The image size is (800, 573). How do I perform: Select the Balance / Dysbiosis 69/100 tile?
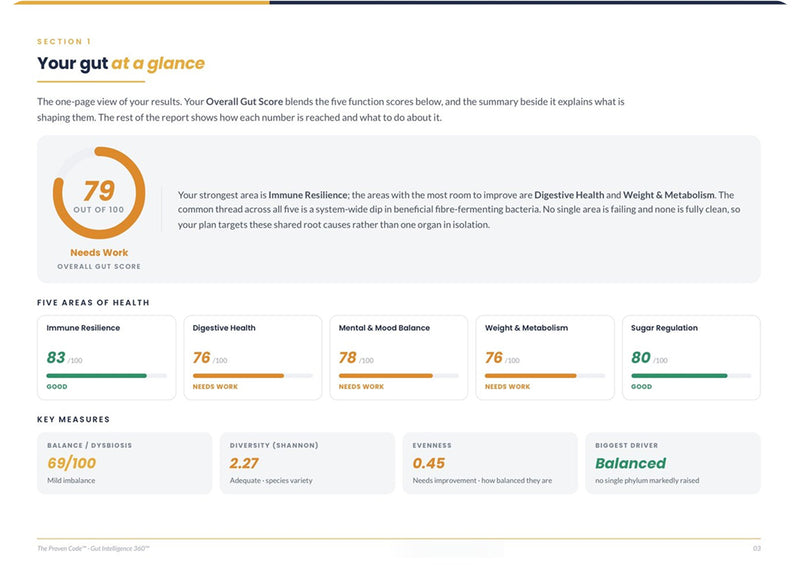tap(124, 463)
